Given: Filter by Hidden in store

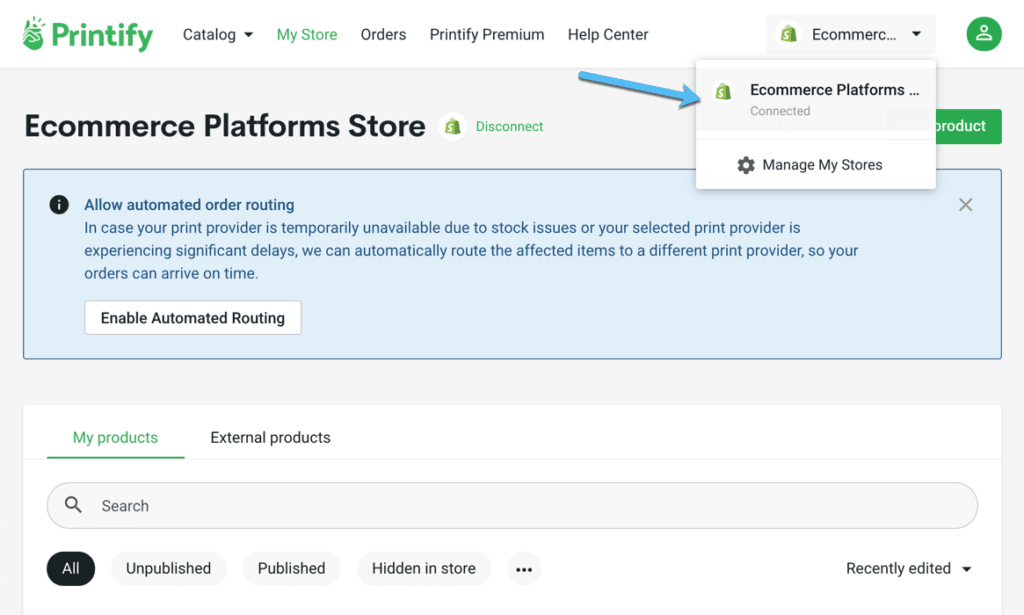Looking at the screenshot, I should 424,569.
